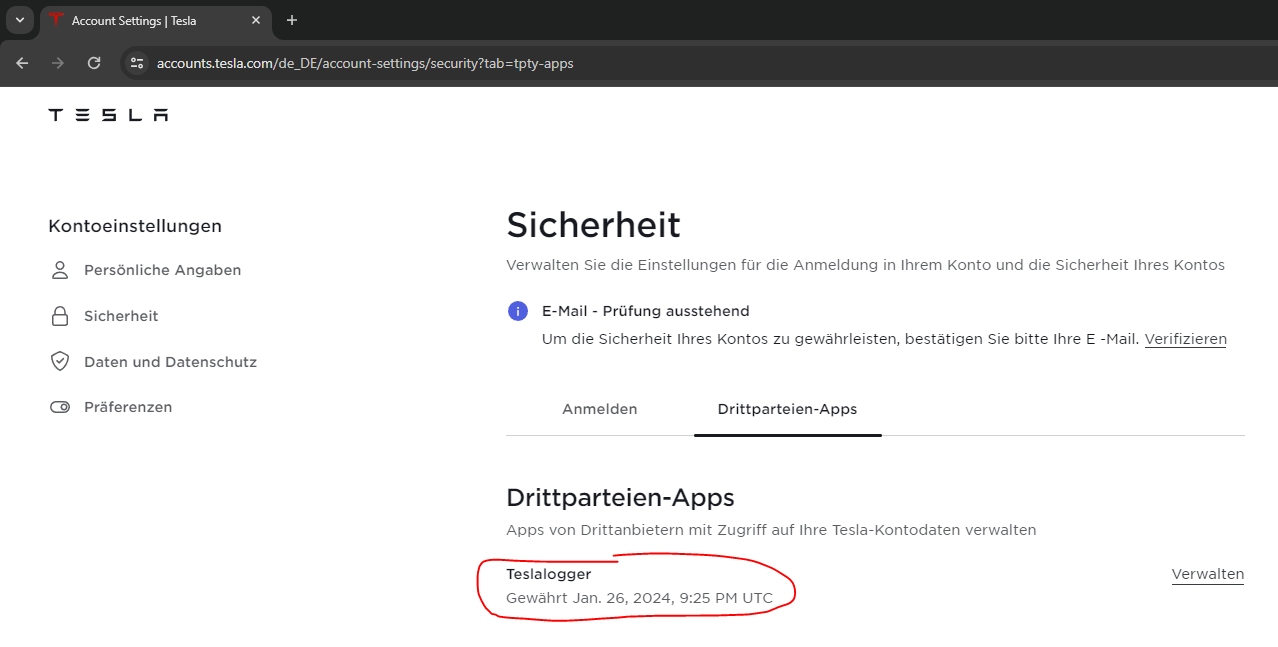The height and width of the screenshot is (647, 1278).
Task: Click the Teslalogger app name
Action: tap(549, 574)
